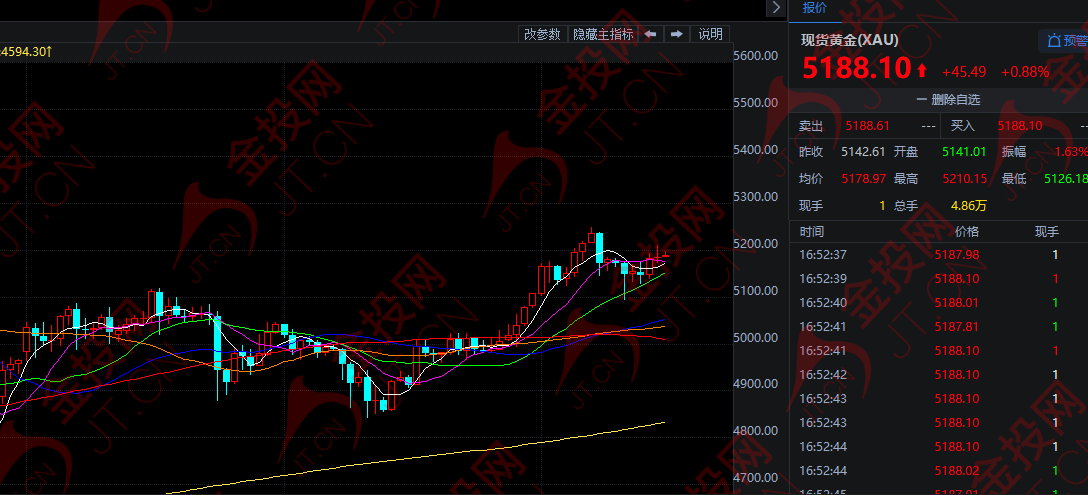
Task: Click the 4594.30 indicator value at chart top-left
Action: pyautogui.click(x=26, y=51)
